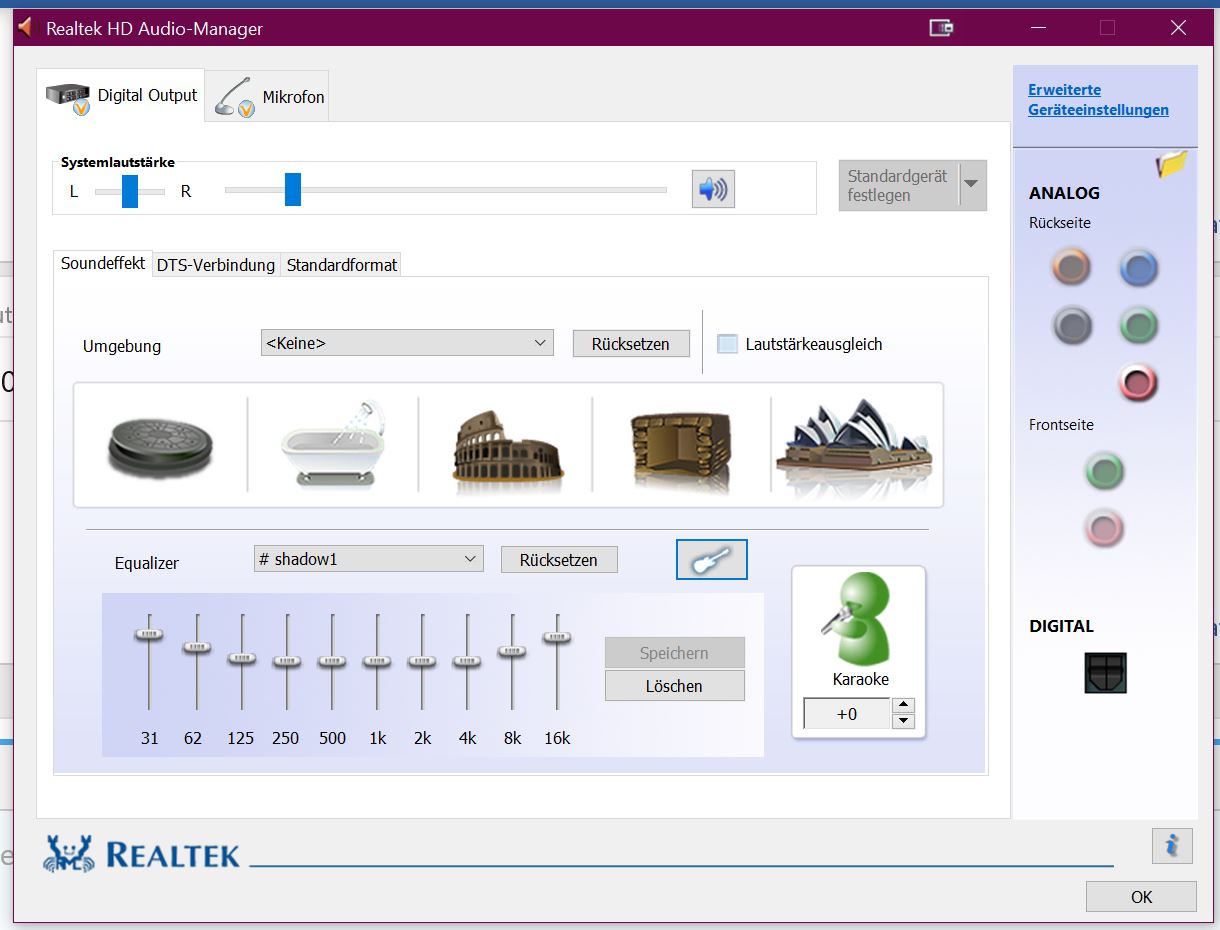Expand the Standardgerät festlegen dropdown arrow
This screenshot has width=1220, height=930.
pos(972,185)
